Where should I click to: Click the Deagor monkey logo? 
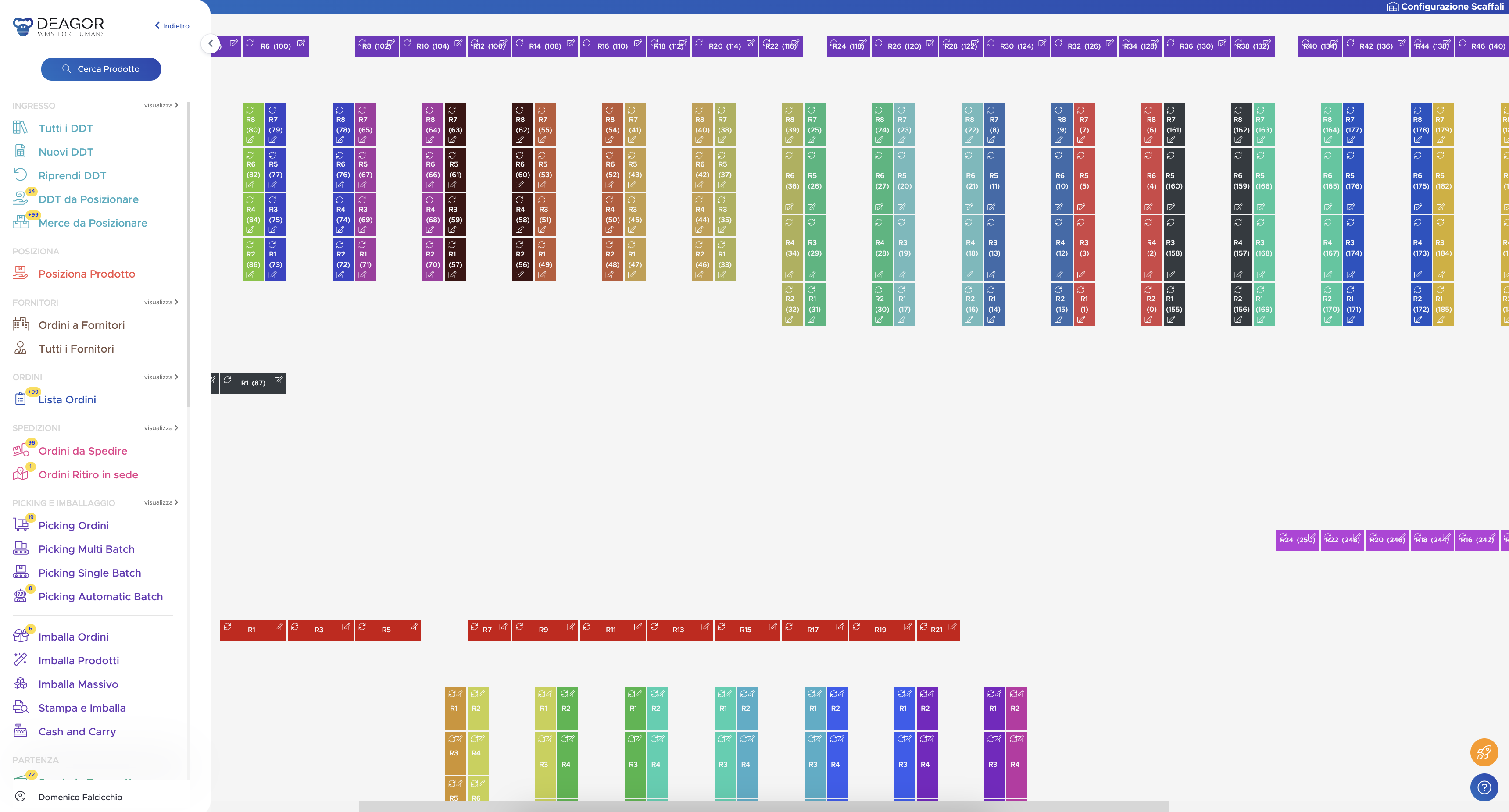22,26
